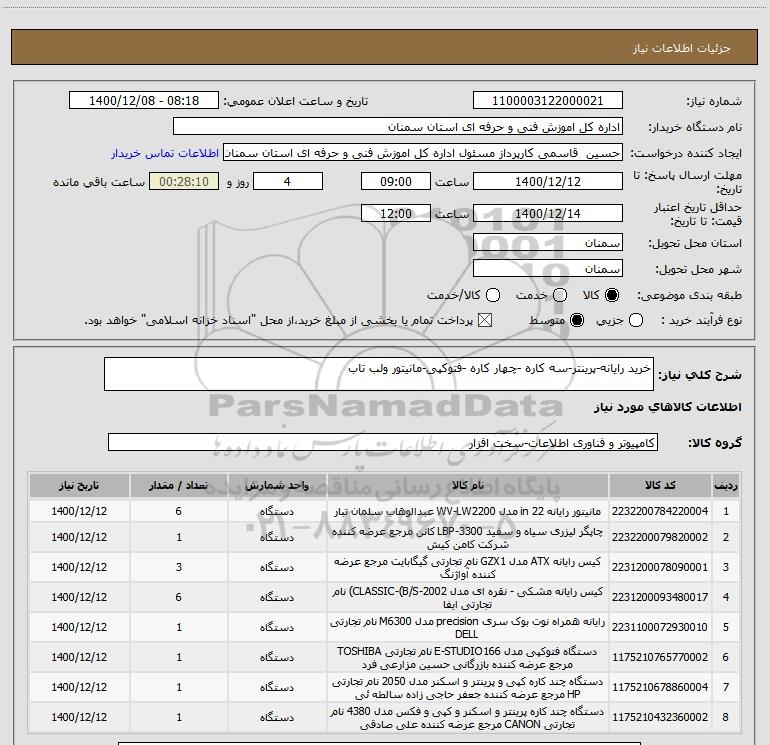Select the کالا radio button
This screenshot has height=745, width=770.
(612, 295)
